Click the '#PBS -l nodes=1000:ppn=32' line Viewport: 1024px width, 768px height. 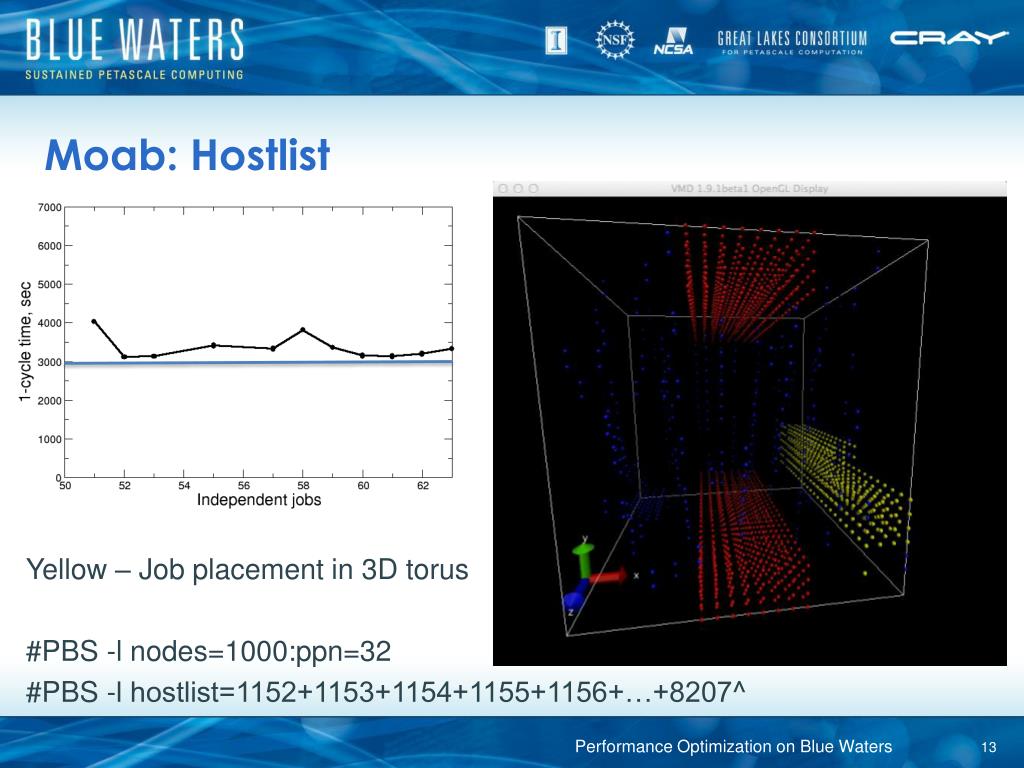click(x=208, y=651)
